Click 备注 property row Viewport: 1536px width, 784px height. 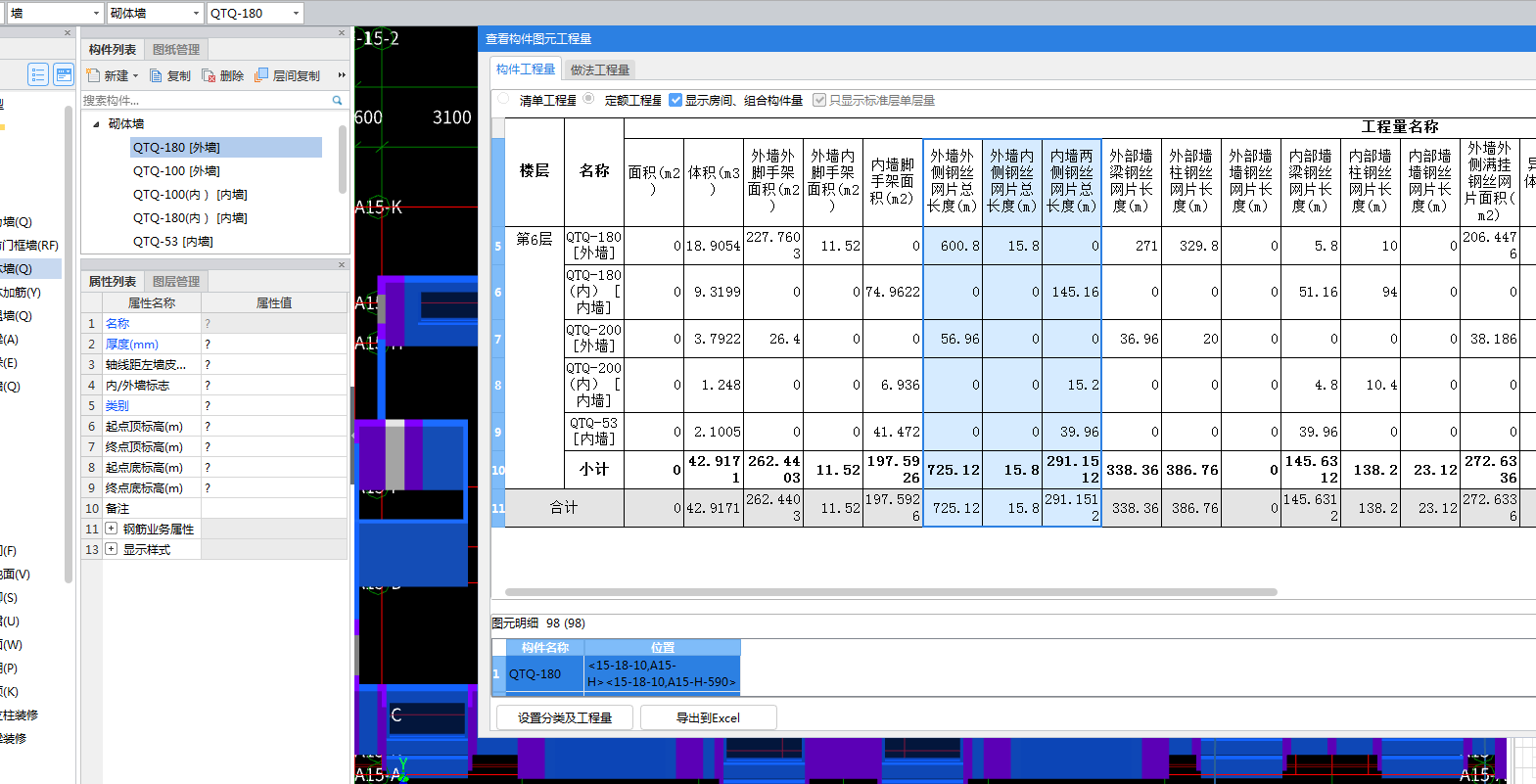213,508
